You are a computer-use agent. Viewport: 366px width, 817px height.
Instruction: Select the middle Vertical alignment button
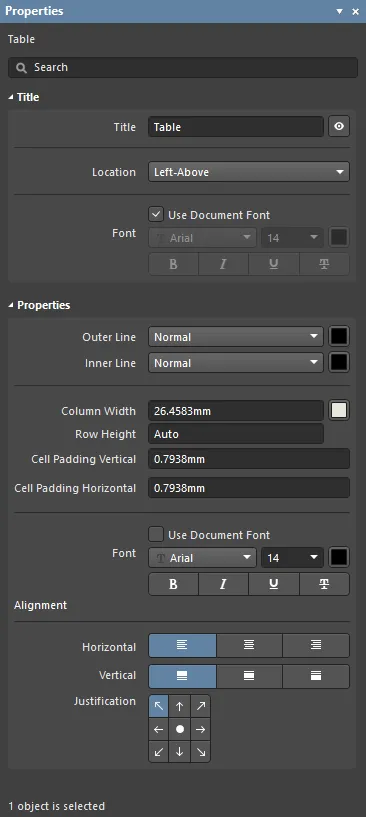tap(249, 676)
